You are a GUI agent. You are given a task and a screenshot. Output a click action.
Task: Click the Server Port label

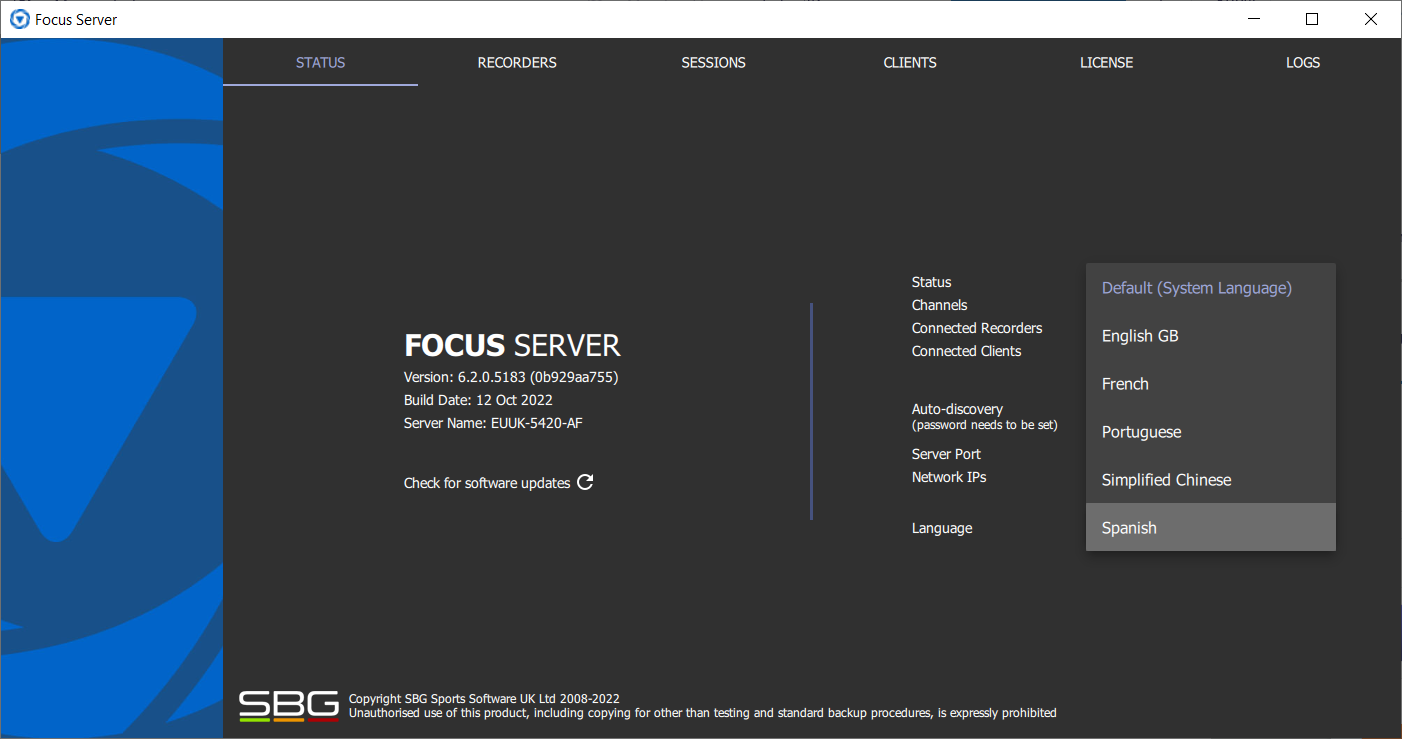click(x=946, y=454)
